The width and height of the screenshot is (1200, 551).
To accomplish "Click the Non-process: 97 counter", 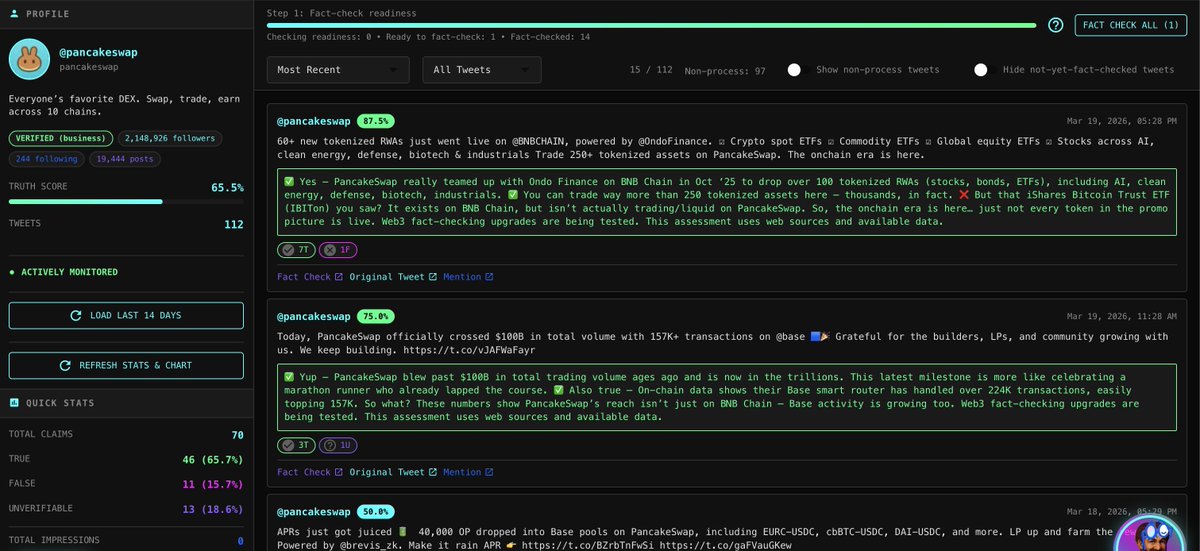I will tap(725, 71).
